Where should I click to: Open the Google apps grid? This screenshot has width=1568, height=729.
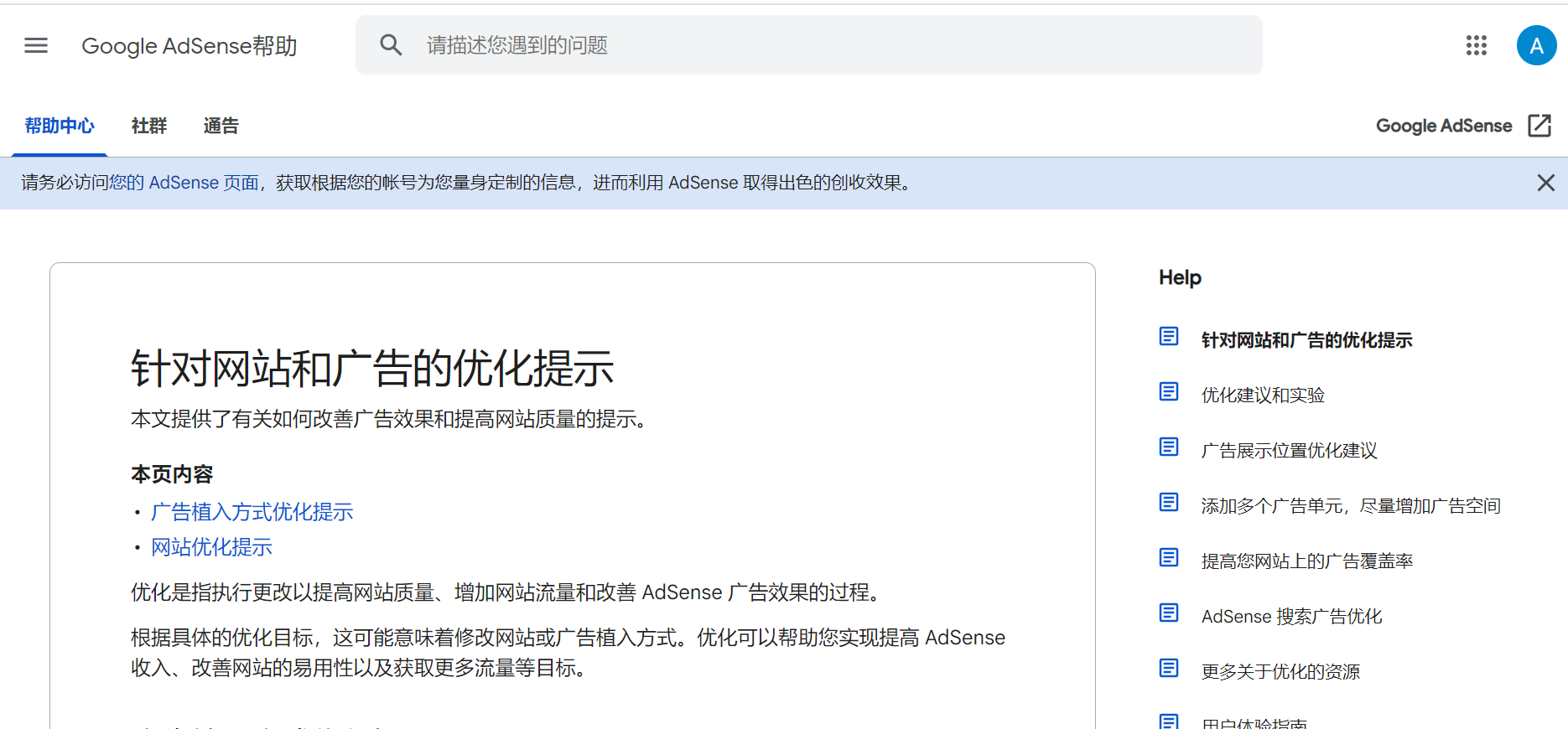(1477, 45)
